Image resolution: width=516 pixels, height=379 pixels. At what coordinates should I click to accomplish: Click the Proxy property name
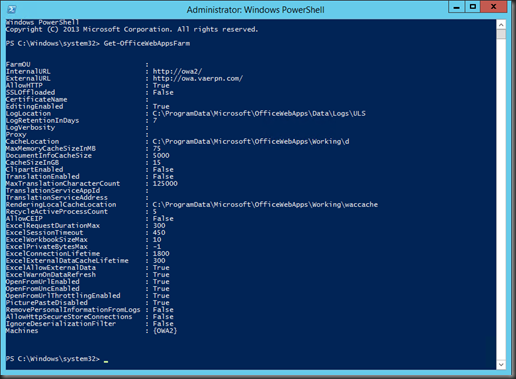tap(16, 134)
